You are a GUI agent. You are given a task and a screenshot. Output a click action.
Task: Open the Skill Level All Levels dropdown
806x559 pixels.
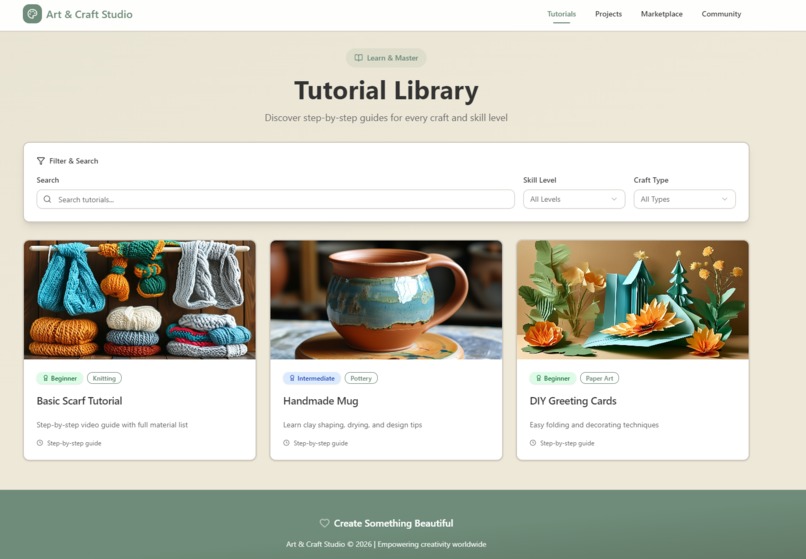574,199
